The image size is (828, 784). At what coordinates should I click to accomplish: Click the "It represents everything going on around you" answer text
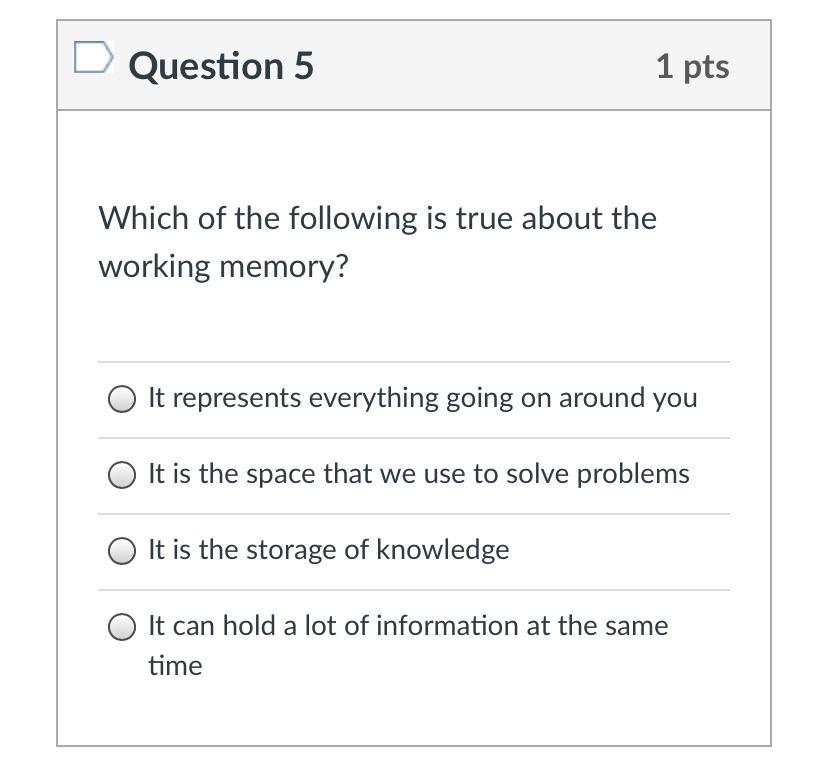[x=422, y=398]
